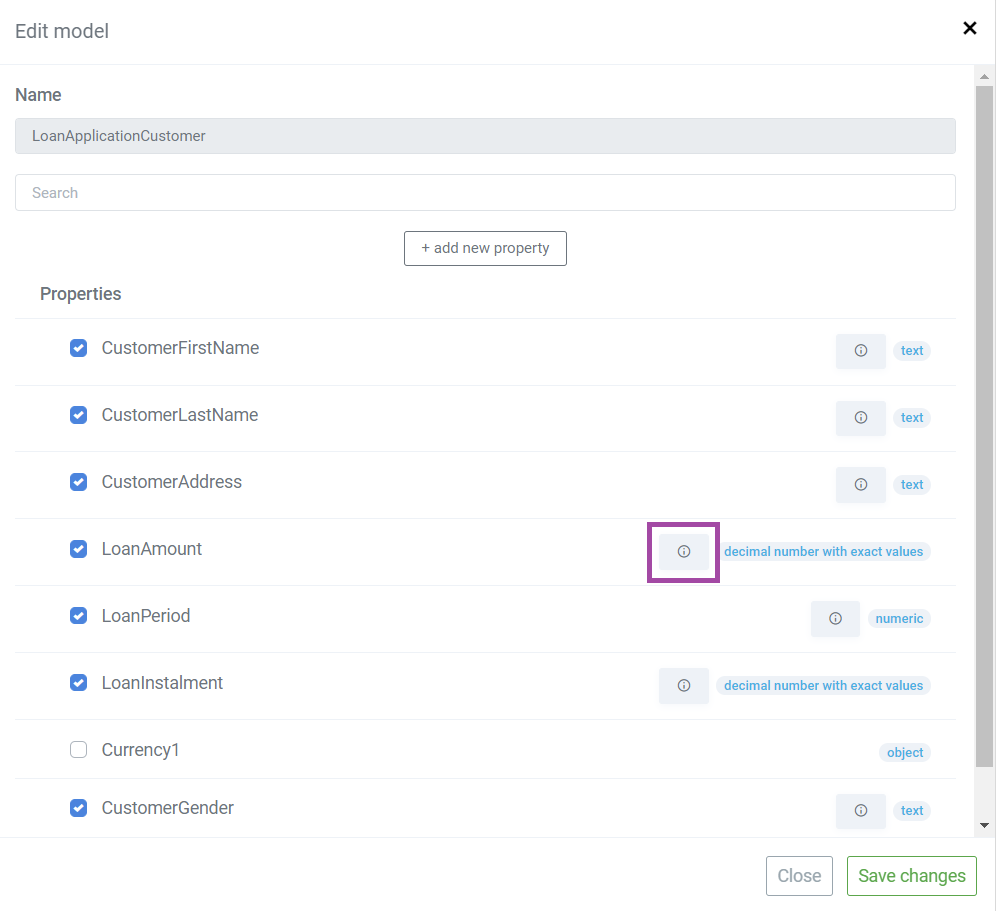View info for the CustomerGender property
Viewport: 996px width, 911px height.
[x=860, y=811]
